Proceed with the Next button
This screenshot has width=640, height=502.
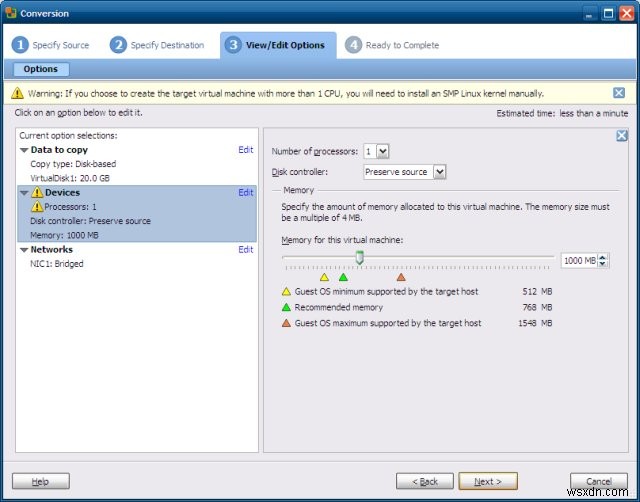click(488, 481)
